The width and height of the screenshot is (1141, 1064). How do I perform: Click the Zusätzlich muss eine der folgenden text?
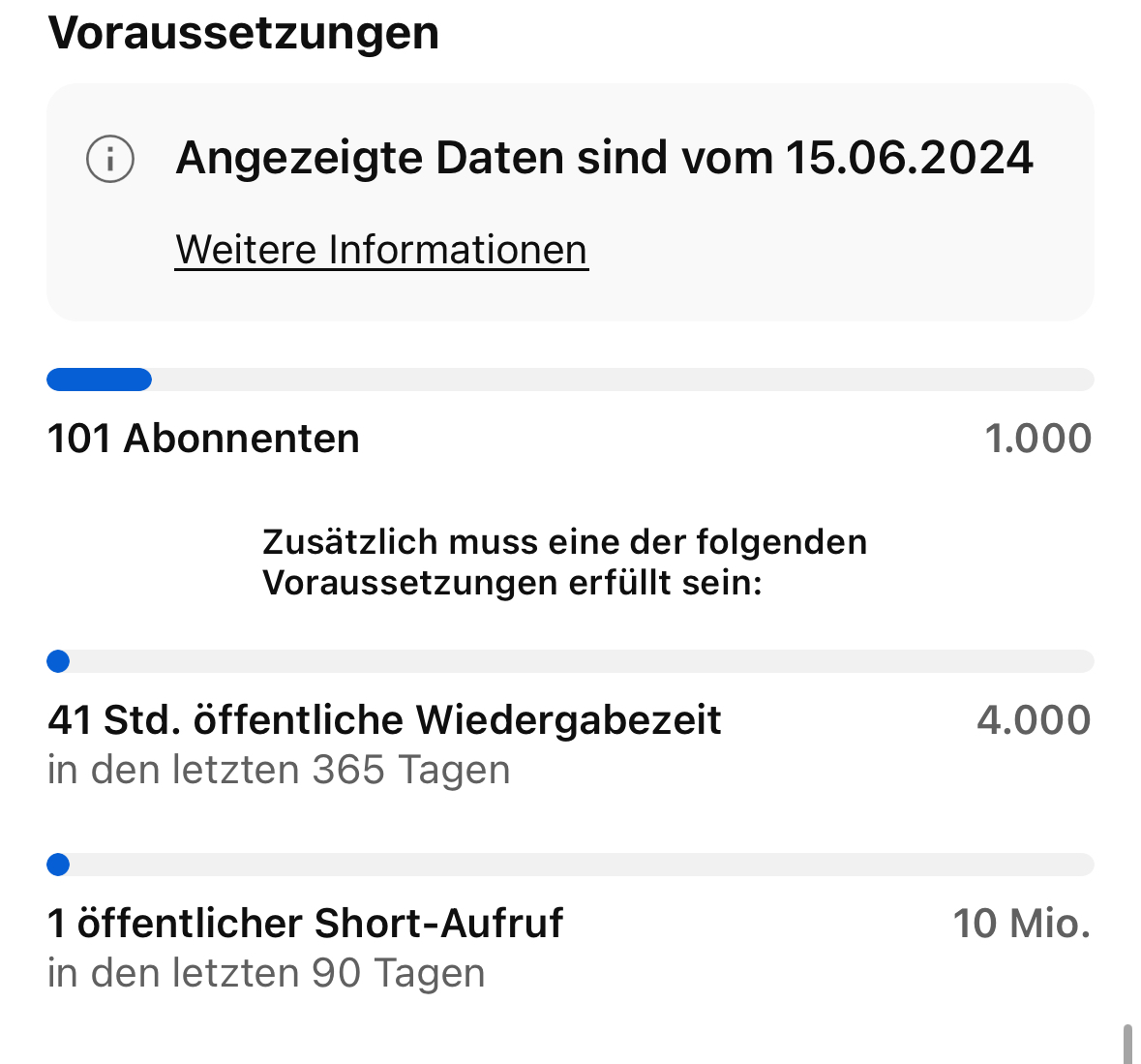pos(564,542)
